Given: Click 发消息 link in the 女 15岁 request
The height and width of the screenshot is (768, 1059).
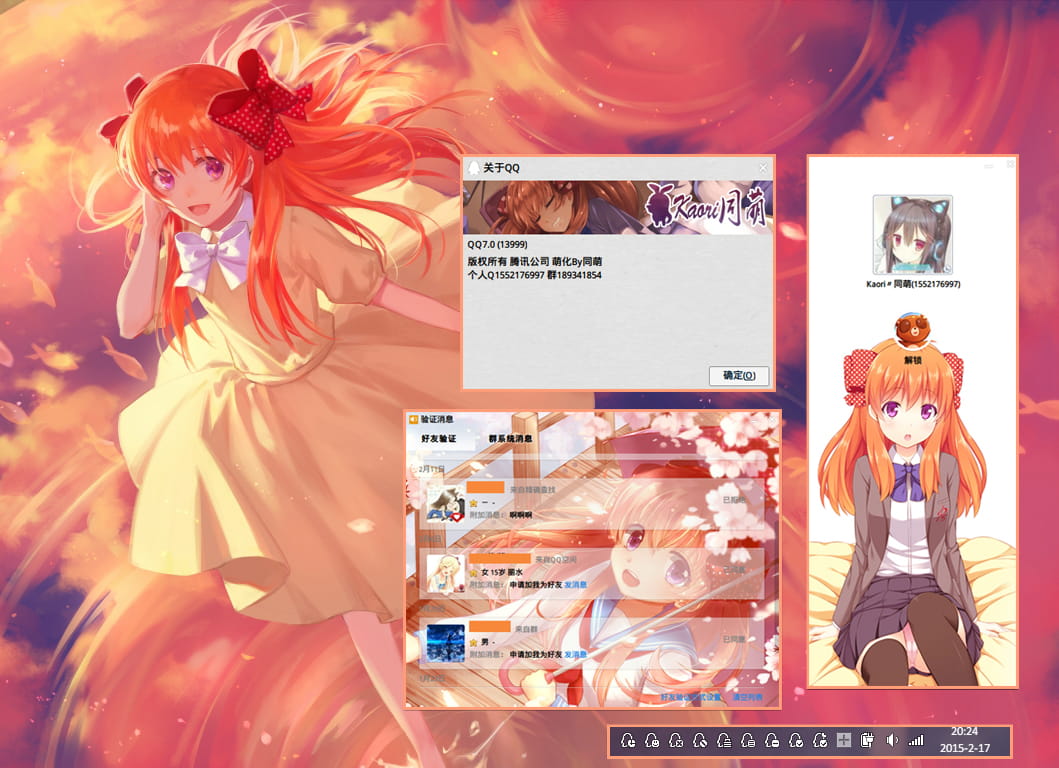Looking at the screenshot, I should click(x=575, y=585).
